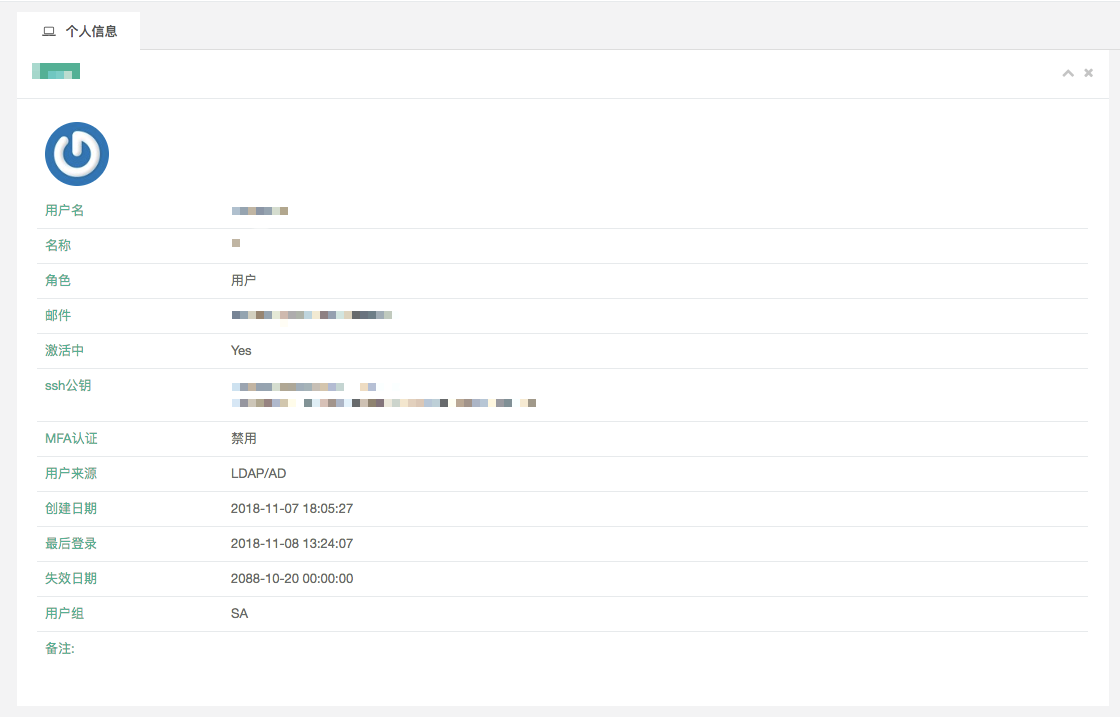Select the Yes value of 激活中
The height and width of the screenshot is (717, 1120).
[241, 351]
